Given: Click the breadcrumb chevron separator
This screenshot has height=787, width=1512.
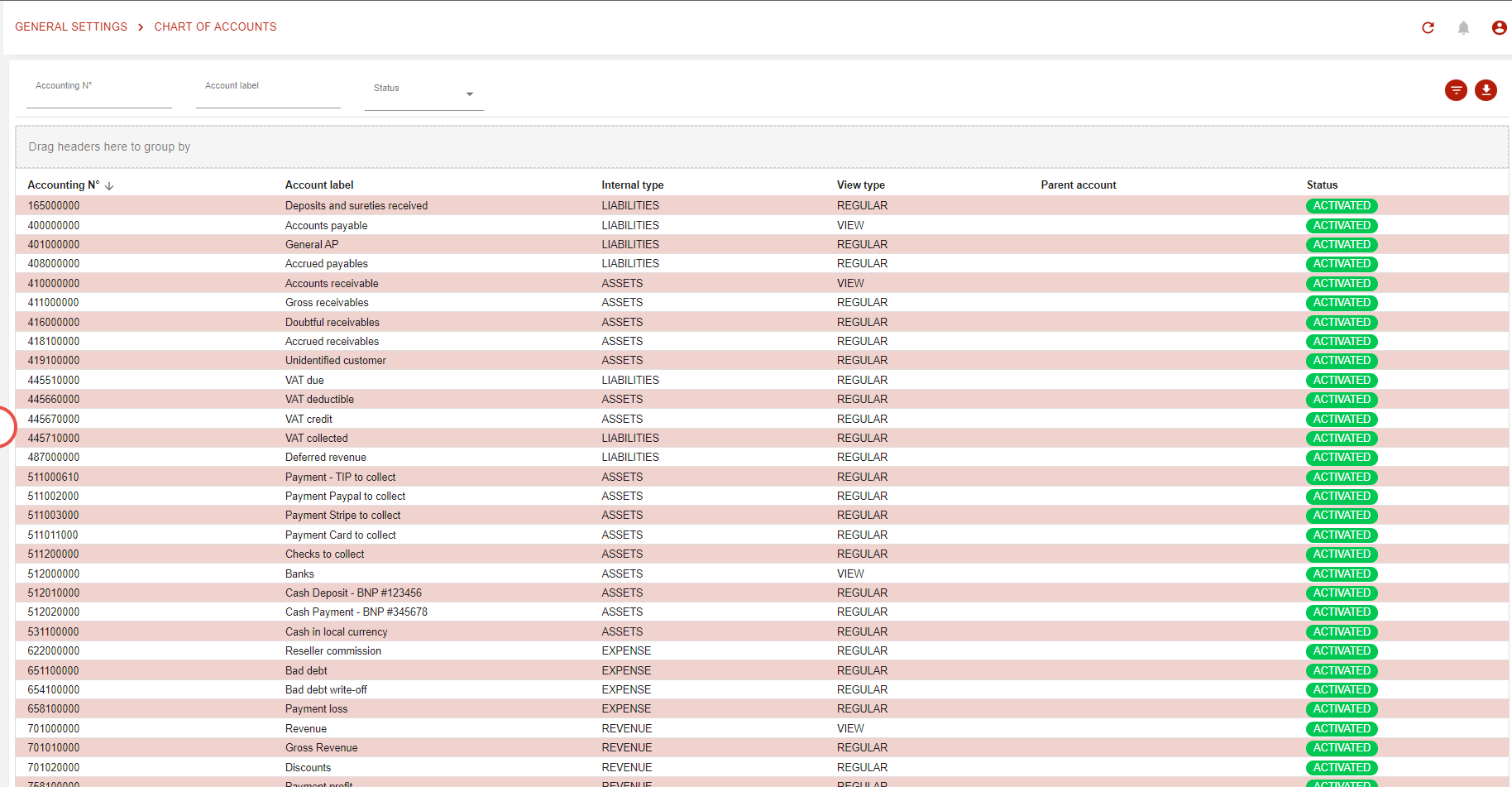Looking at the screenshot, I should 141,27.
